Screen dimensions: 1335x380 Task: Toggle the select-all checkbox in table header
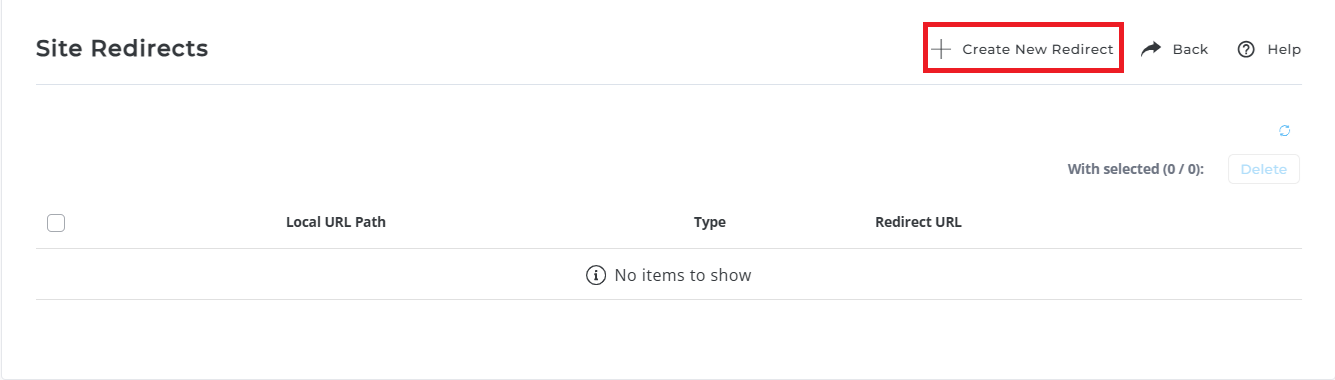pyautogui.click(x=56, y=223)
